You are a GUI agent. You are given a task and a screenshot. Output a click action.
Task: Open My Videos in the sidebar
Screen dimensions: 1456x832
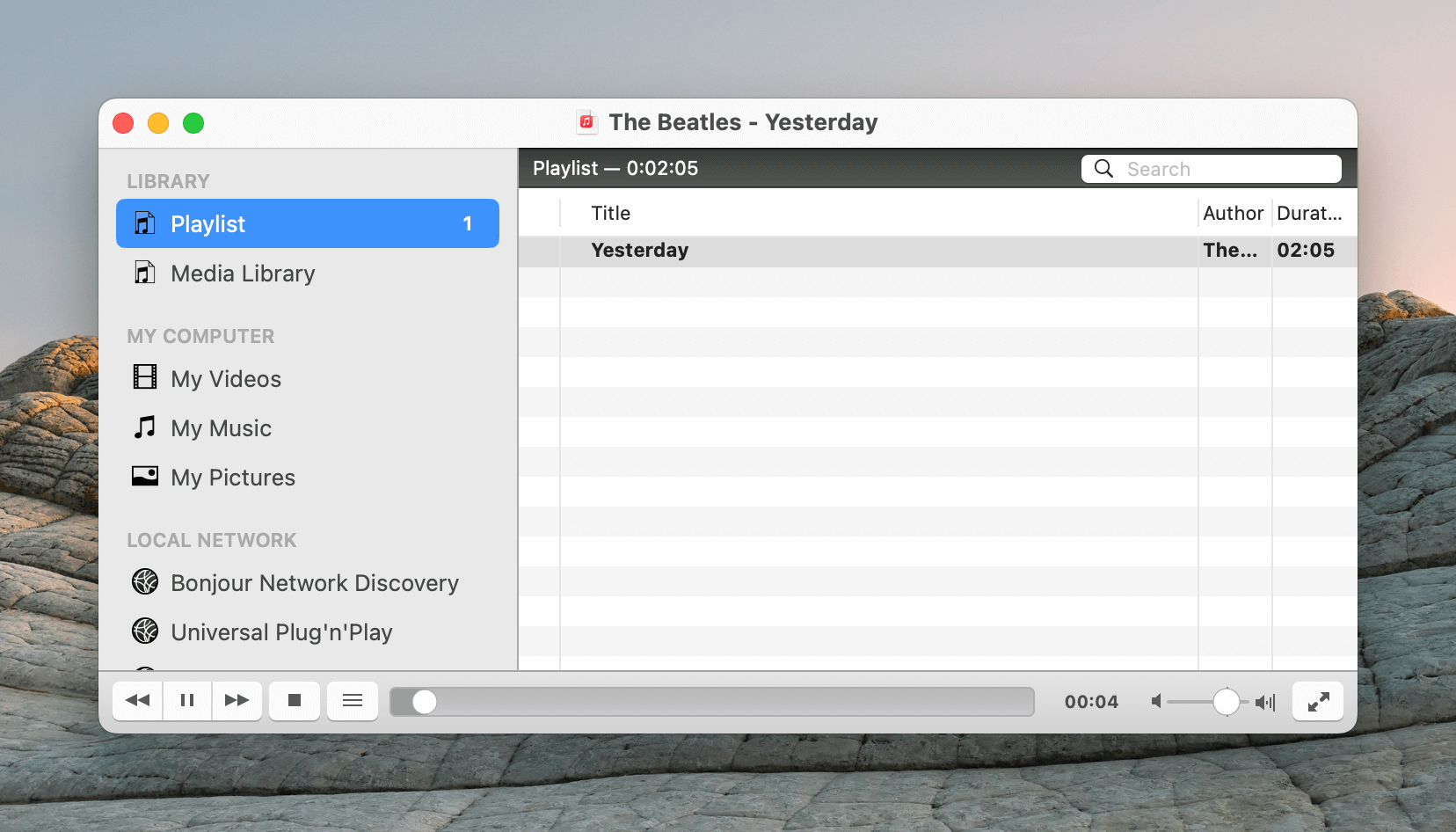pyautogui.click(x=226, y=379)
